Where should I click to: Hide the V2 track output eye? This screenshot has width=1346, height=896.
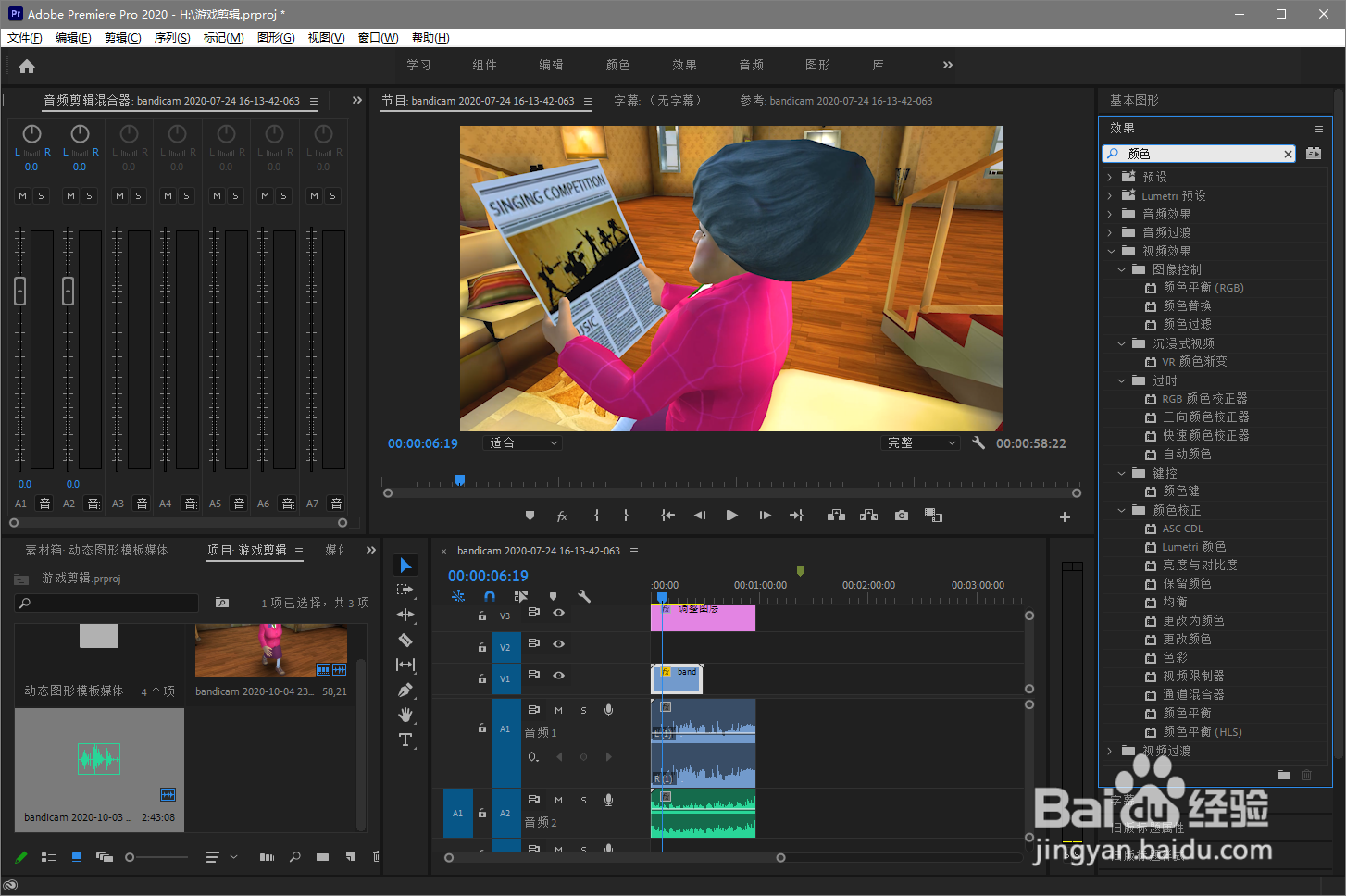[559, 644]
